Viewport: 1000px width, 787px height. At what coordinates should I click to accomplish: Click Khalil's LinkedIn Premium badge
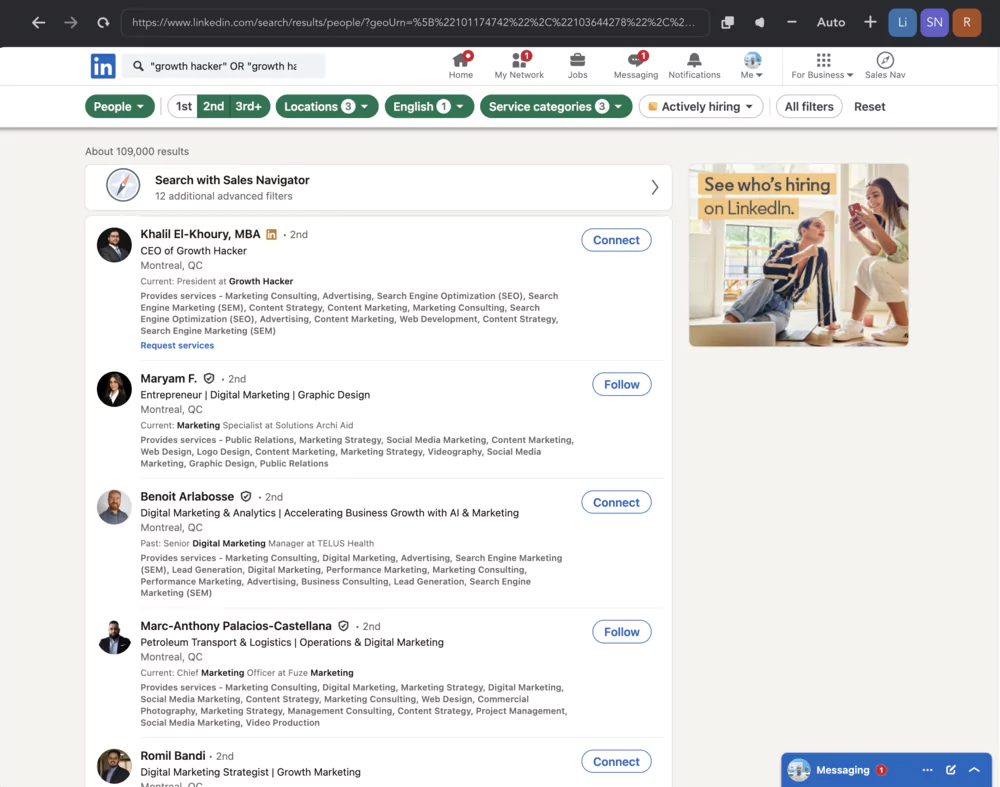coord(272,235)
